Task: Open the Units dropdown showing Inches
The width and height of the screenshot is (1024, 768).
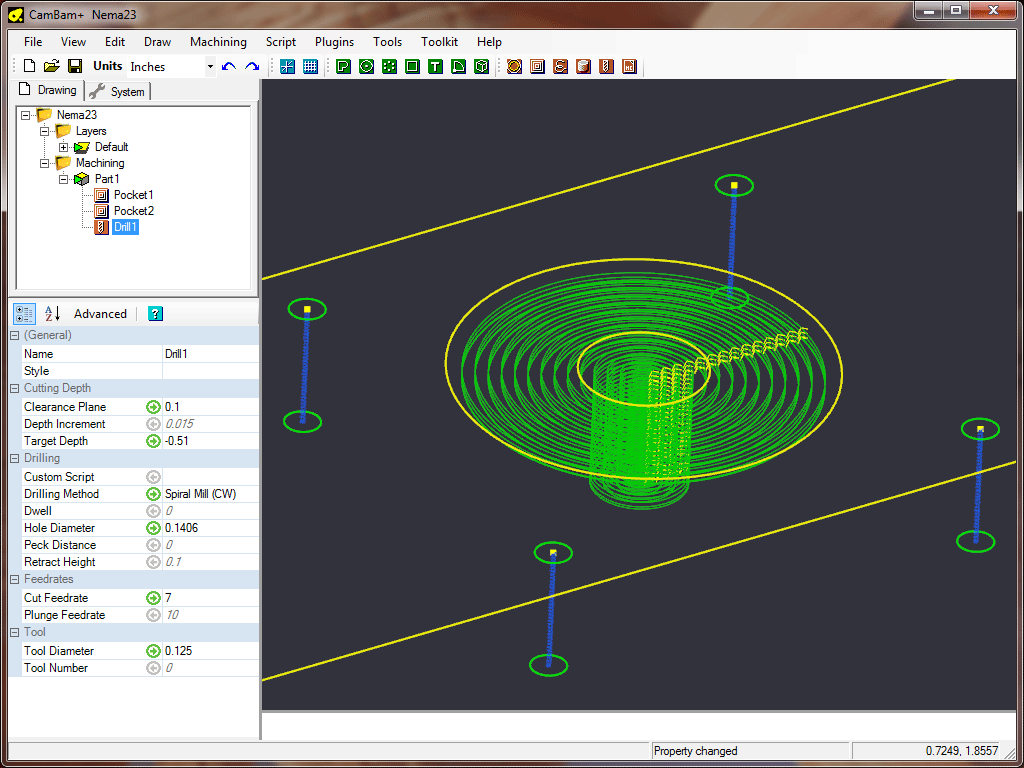Action: 210,67
